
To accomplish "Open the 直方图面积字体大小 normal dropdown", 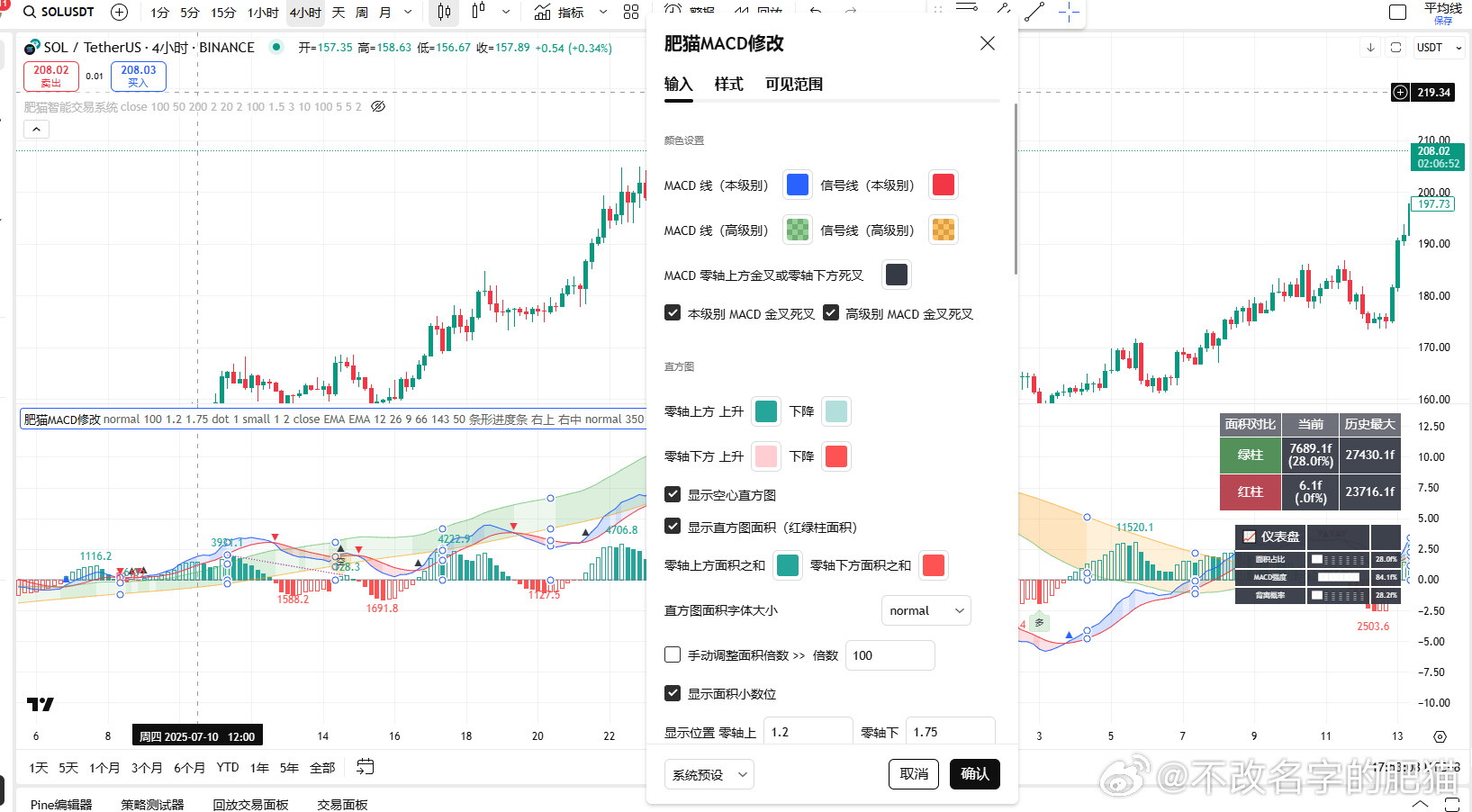I will tap(926, 610).
